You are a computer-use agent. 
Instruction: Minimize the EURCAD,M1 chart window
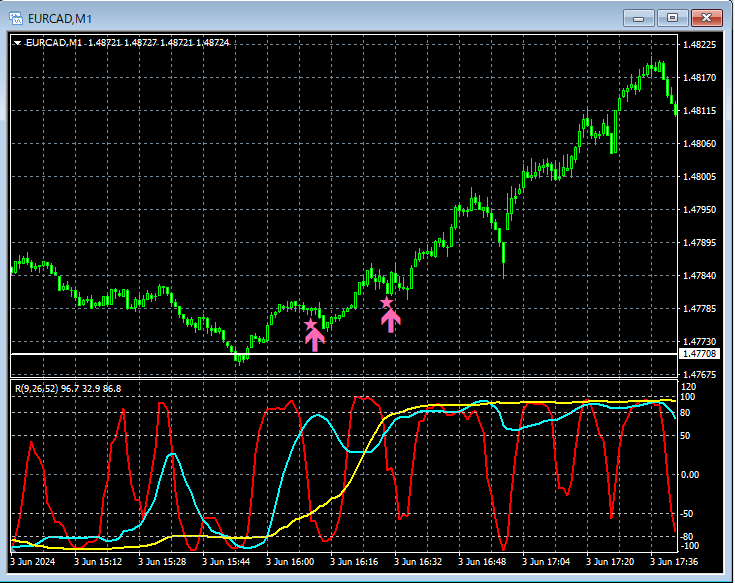click(x=638, y=18)
